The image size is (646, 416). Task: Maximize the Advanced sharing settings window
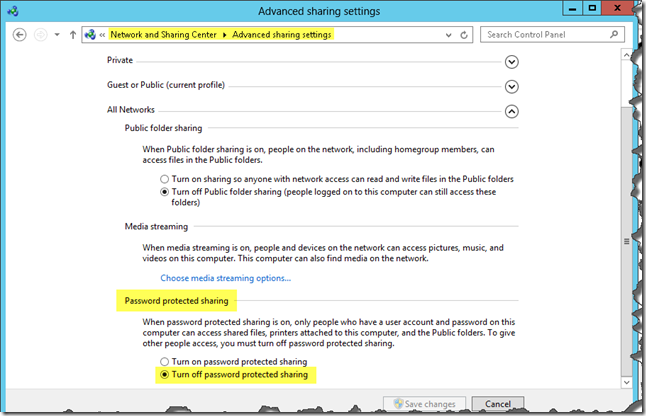pos(592,8)
